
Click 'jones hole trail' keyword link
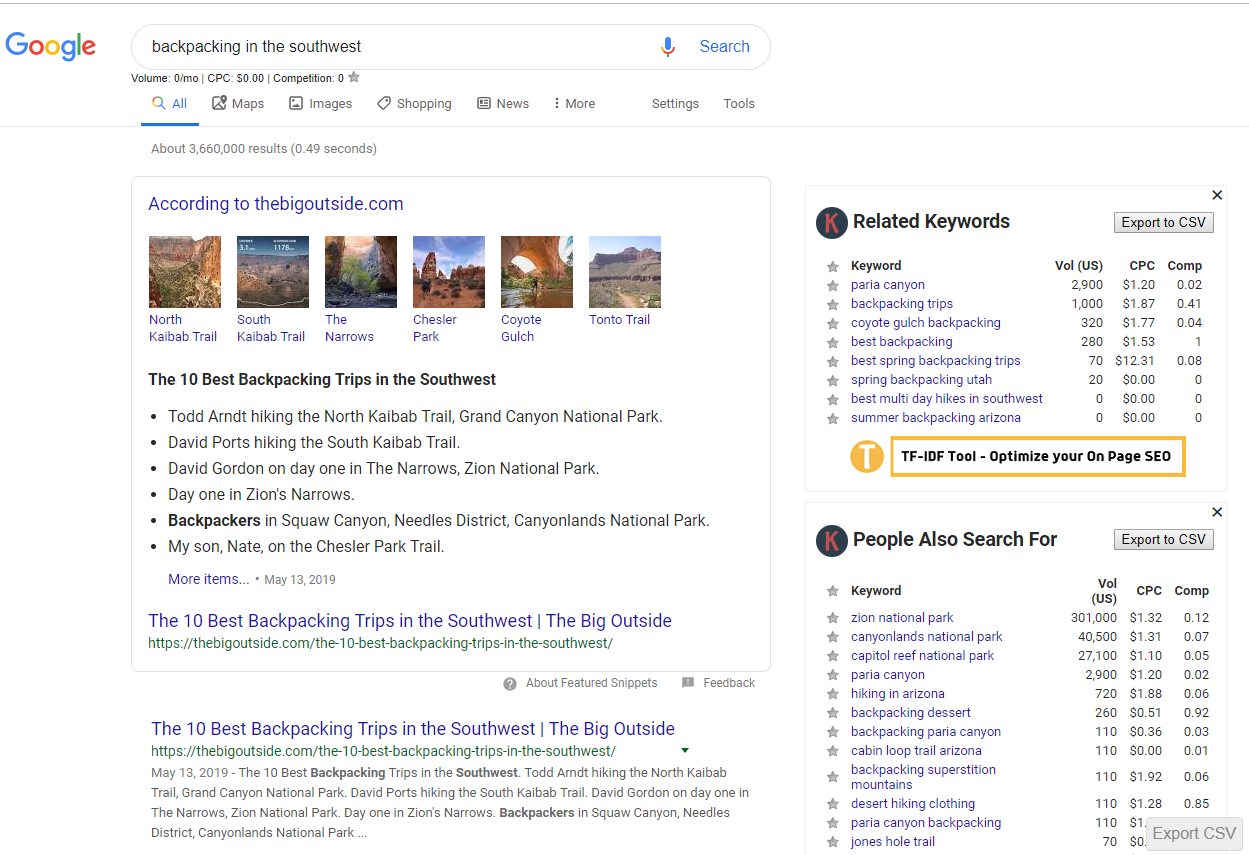(x=893, y=842)
